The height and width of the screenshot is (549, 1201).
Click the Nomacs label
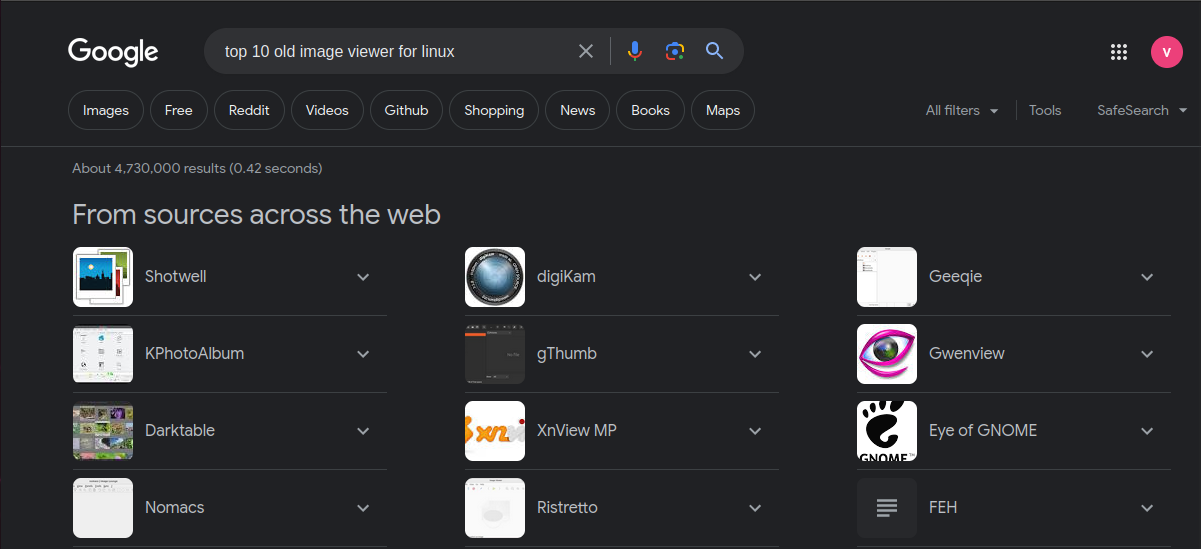click(175, 508)
